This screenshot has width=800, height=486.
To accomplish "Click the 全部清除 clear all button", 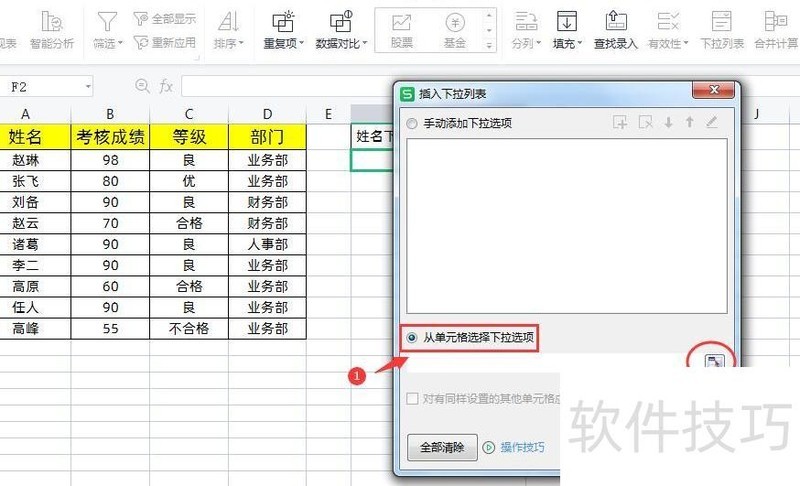I will [x=442, y=447].
